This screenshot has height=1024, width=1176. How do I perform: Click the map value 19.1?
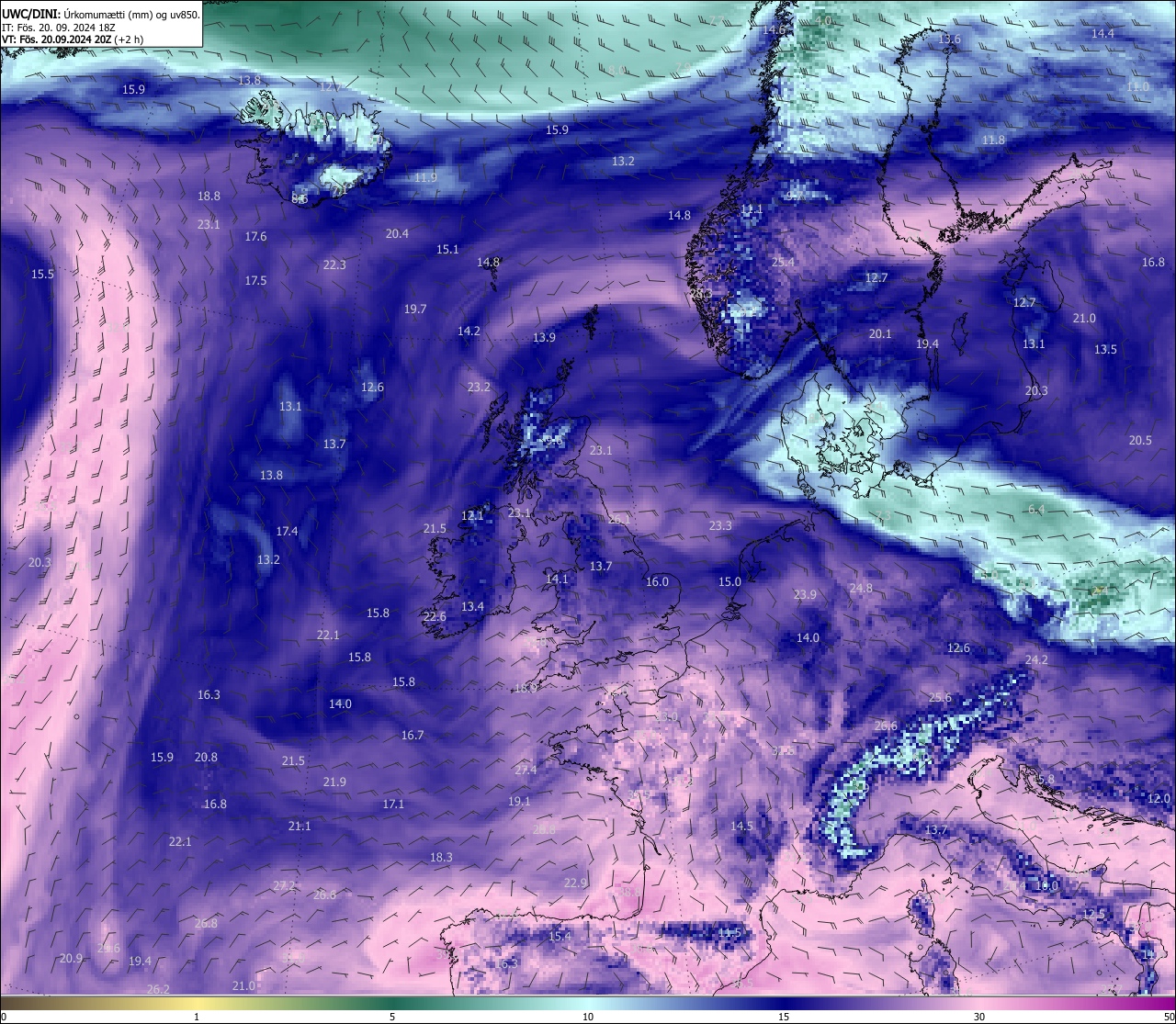(x=519, y=802)
